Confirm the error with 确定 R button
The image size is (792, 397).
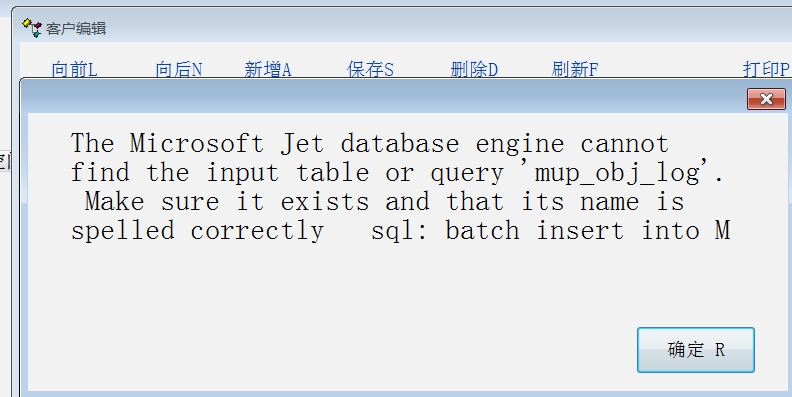[696, 350]
